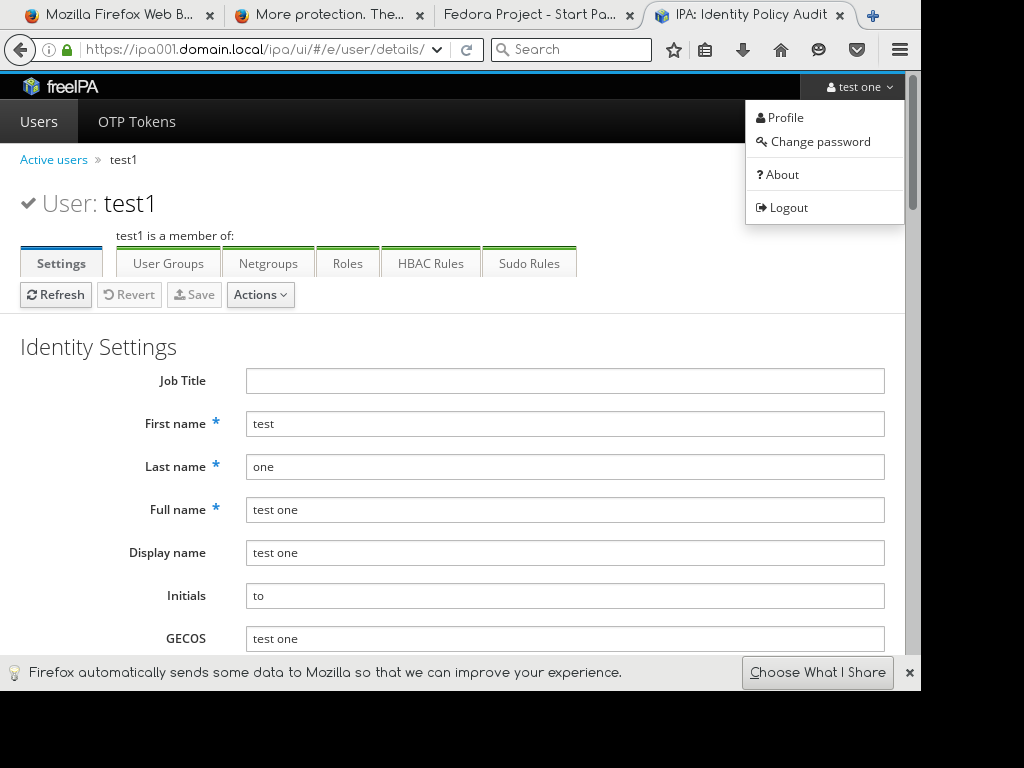Open the HBAC Rules tab
The width and height of the screenshot is (1024, 768).
tap(431, 263)
